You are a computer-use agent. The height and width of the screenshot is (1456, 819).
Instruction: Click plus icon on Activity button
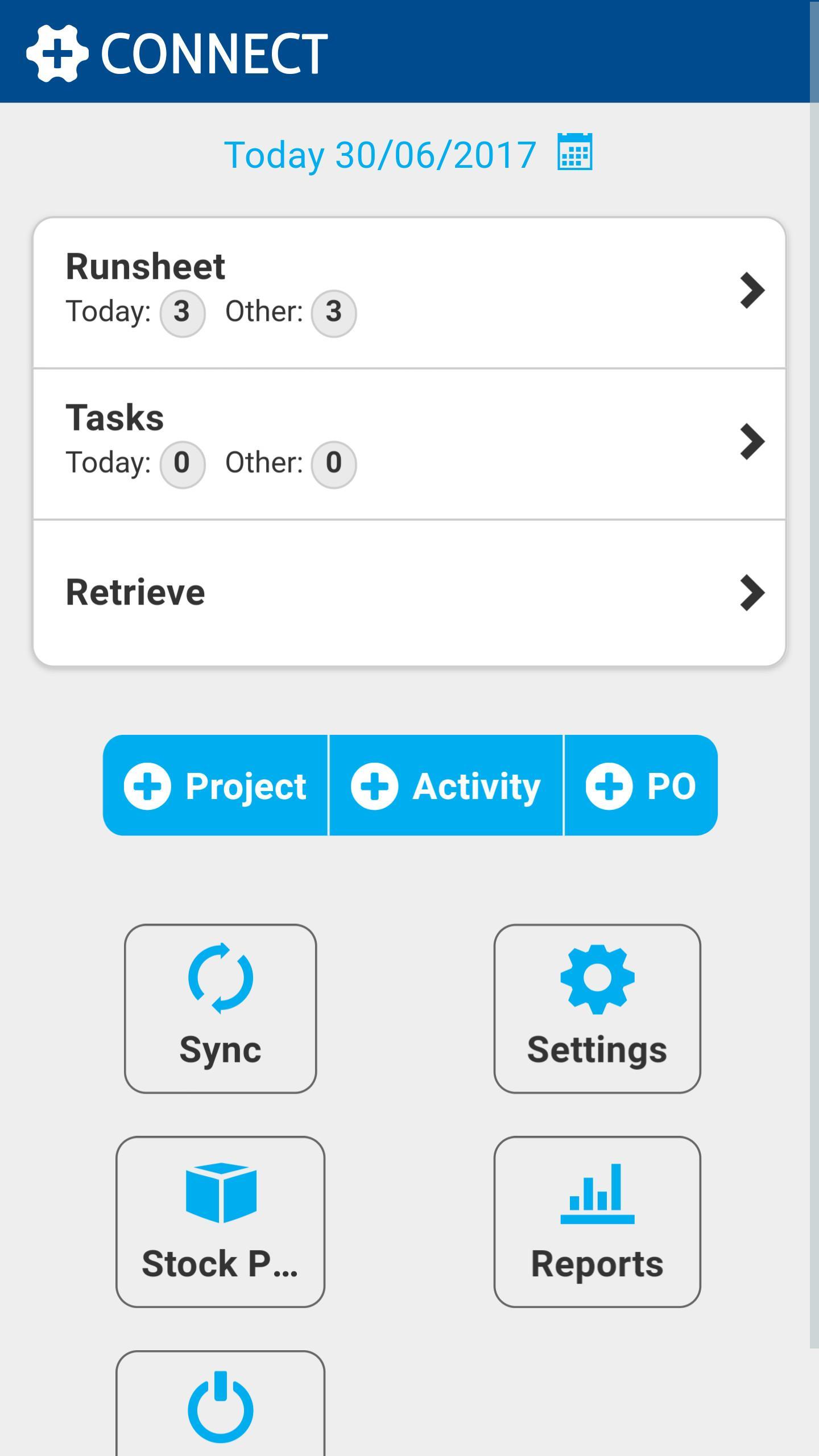click(374, 786)
